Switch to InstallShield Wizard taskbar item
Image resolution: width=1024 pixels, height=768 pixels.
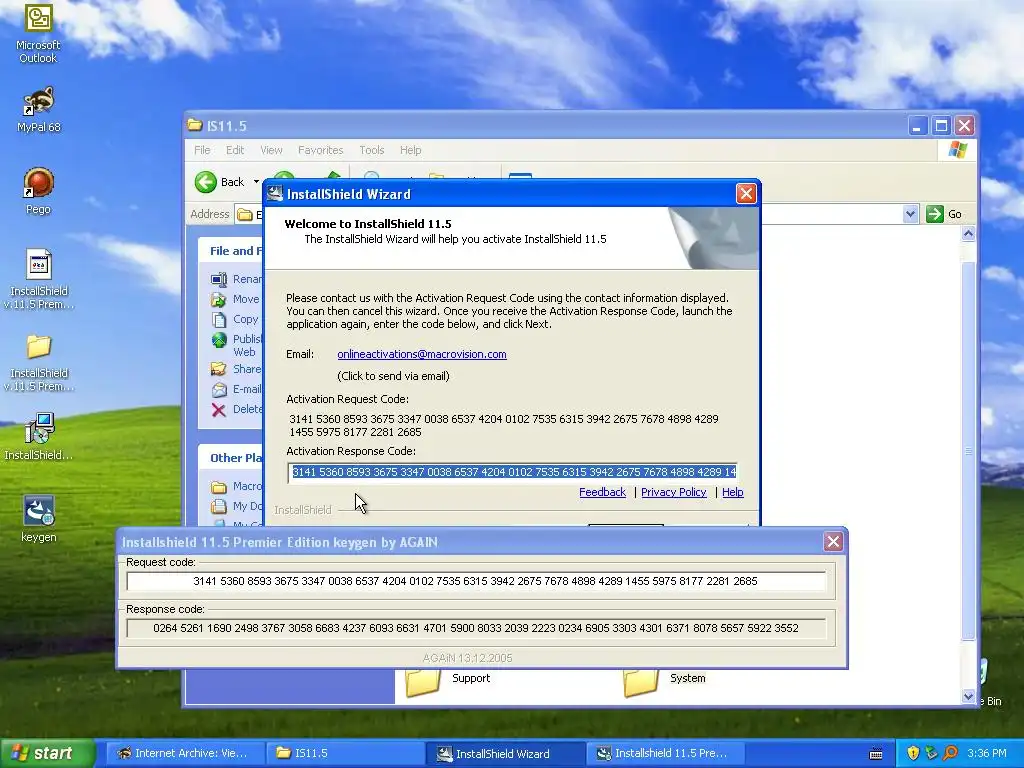click(504, 753)
